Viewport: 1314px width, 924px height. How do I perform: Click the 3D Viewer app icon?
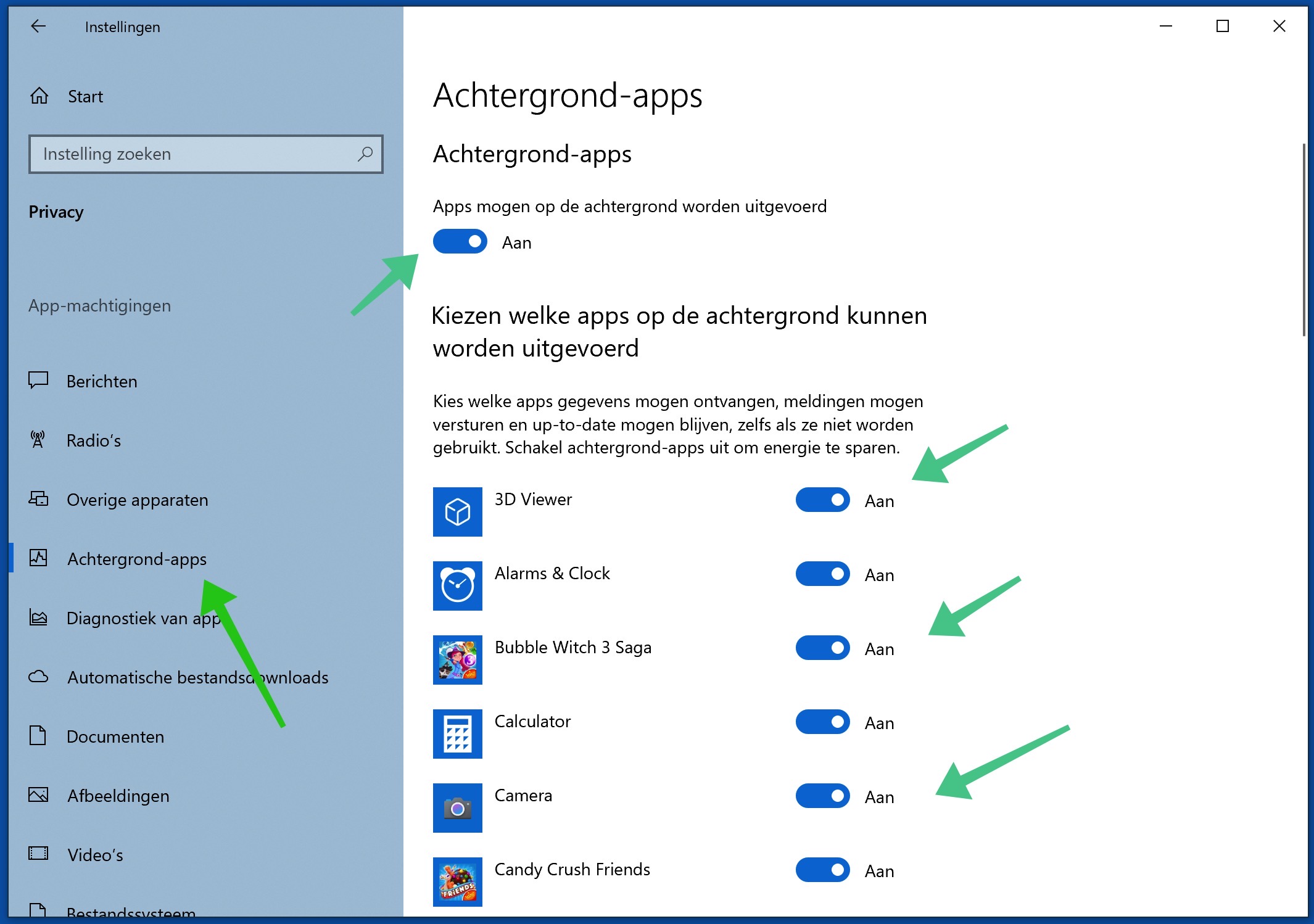pyautogui.click(x=457, y=511)
